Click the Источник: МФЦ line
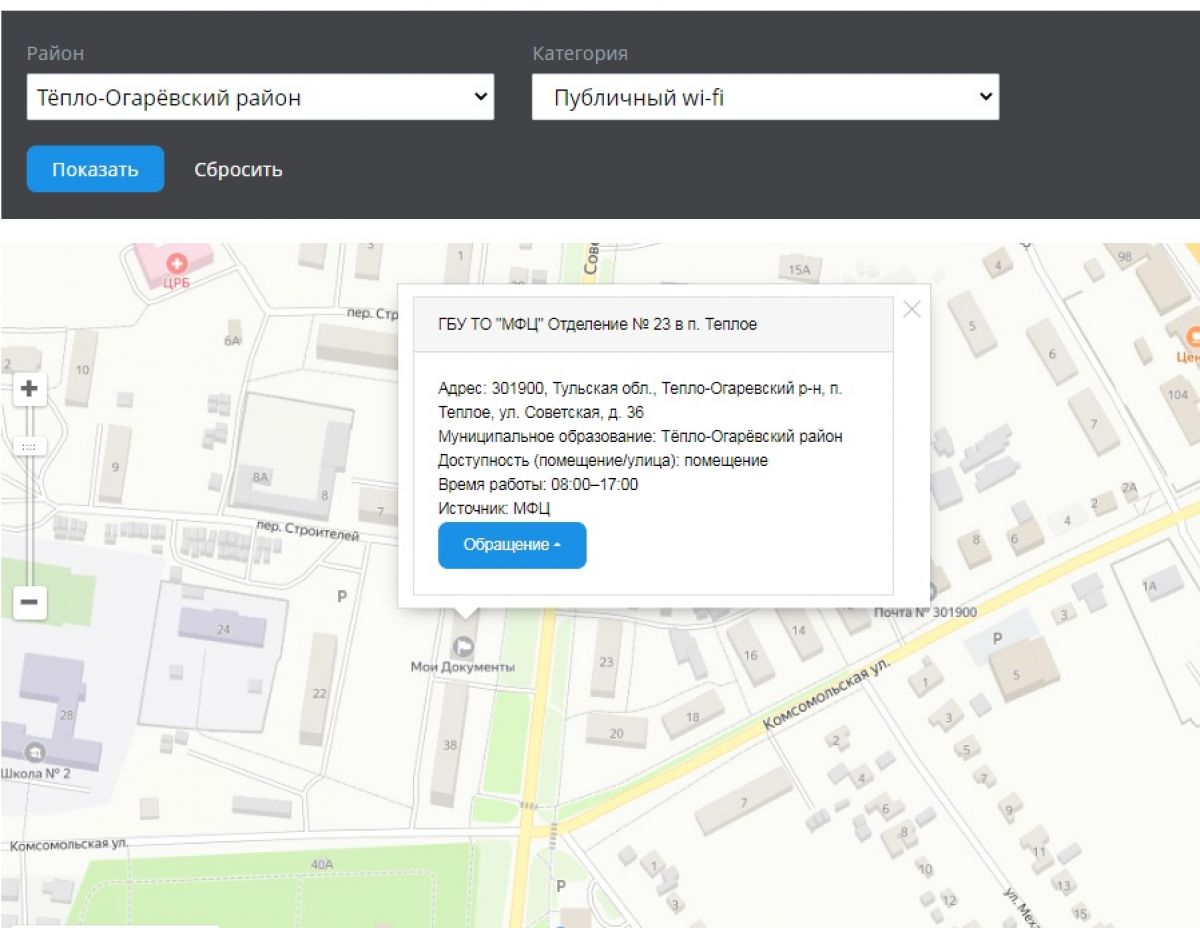 (495, 509)
